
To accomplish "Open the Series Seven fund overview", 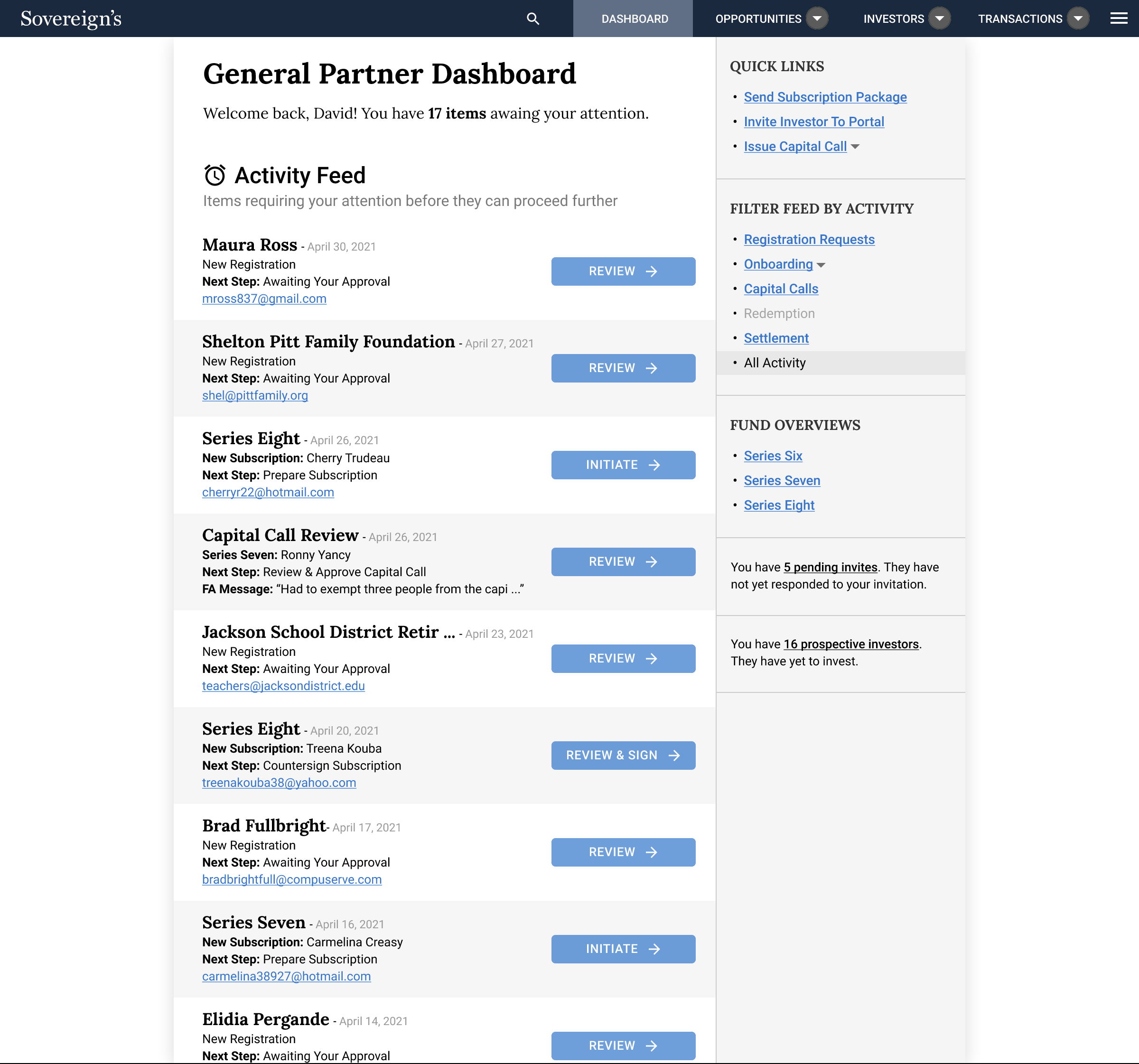I will [782, 481].
